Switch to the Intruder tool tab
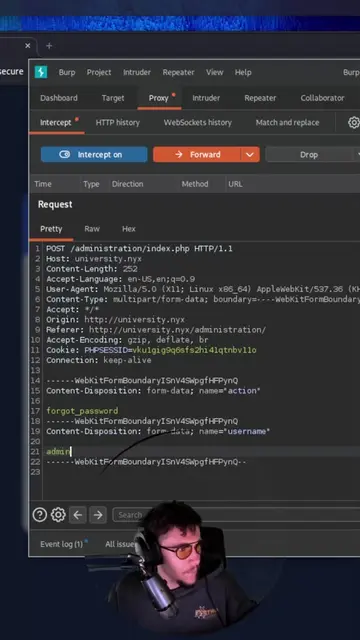Viewport: 360px width, 640px height. 206,98
